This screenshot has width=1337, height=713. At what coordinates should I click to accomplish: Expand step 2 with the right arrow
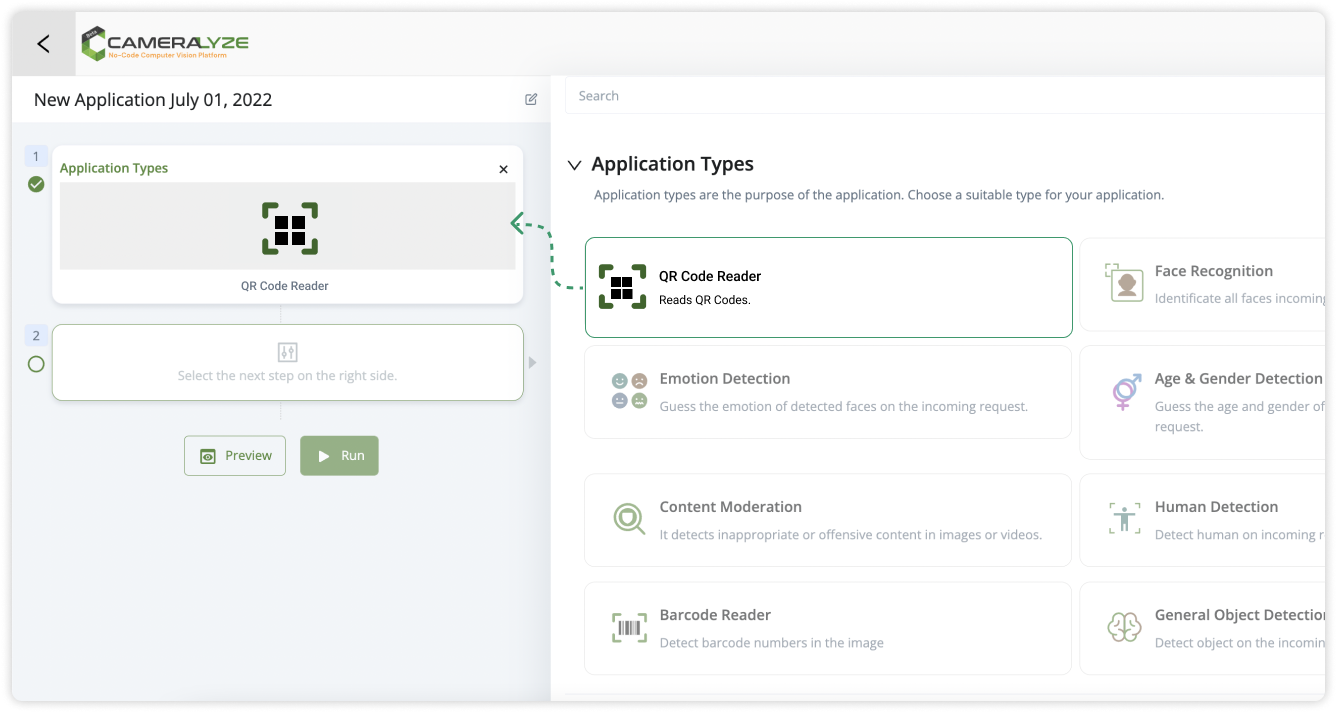click(x=532, y=362)
